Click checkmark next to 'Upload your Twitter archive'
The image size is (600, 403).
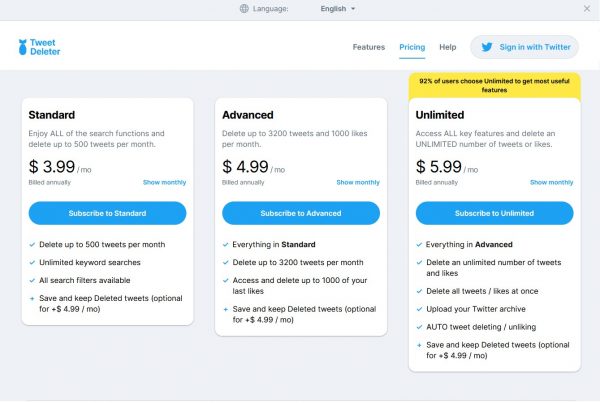[x=419, y=310]
